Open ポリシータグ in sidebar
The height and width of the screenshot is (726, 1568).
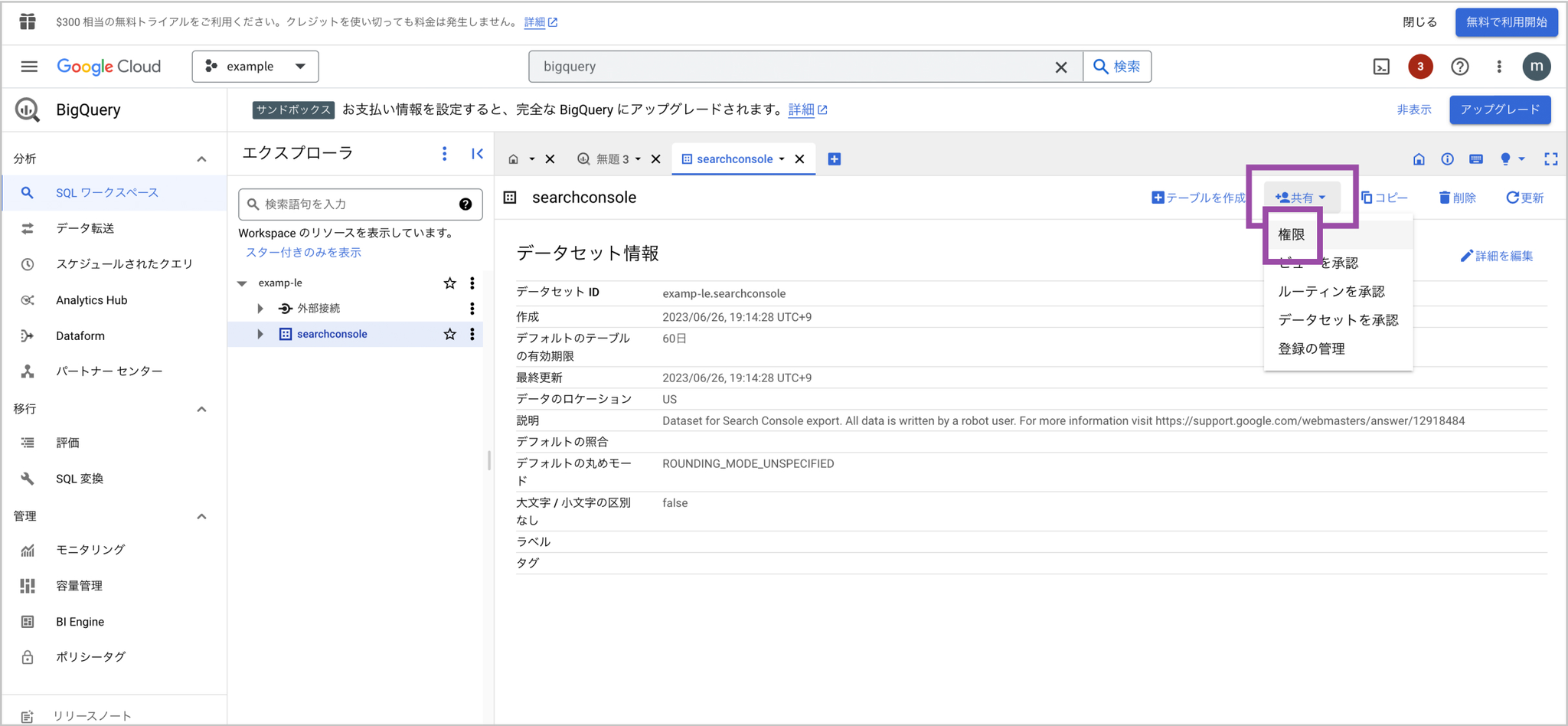114,657
